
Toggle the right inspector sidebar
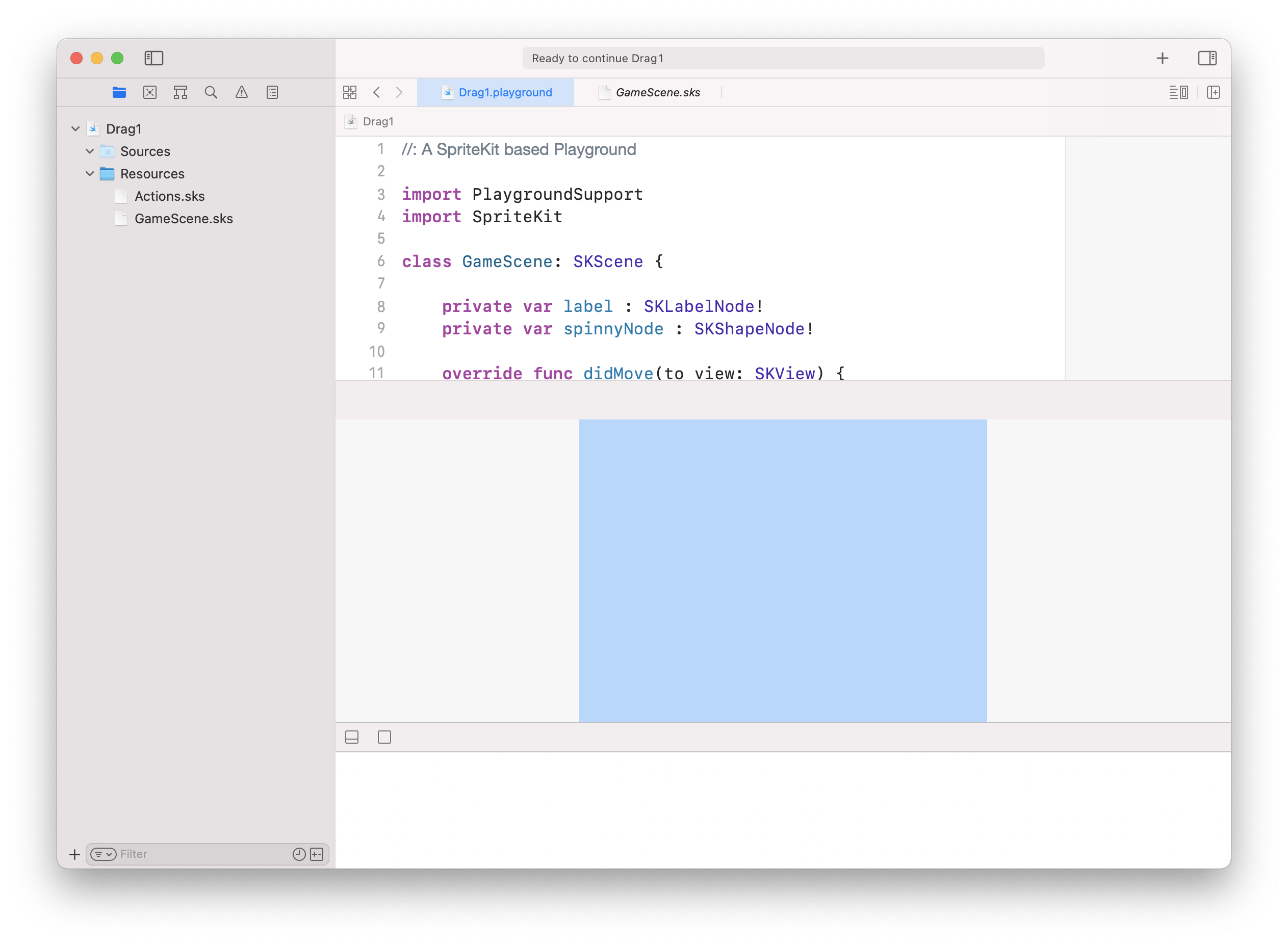click(1207, 58)
